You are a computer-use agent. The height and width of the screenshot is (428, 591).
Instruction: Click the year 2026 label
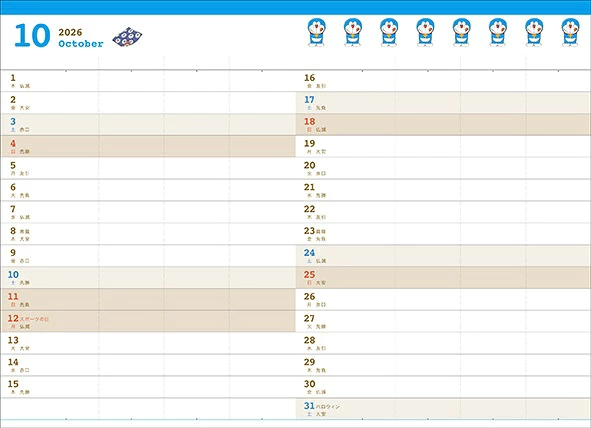click(70, 32)
